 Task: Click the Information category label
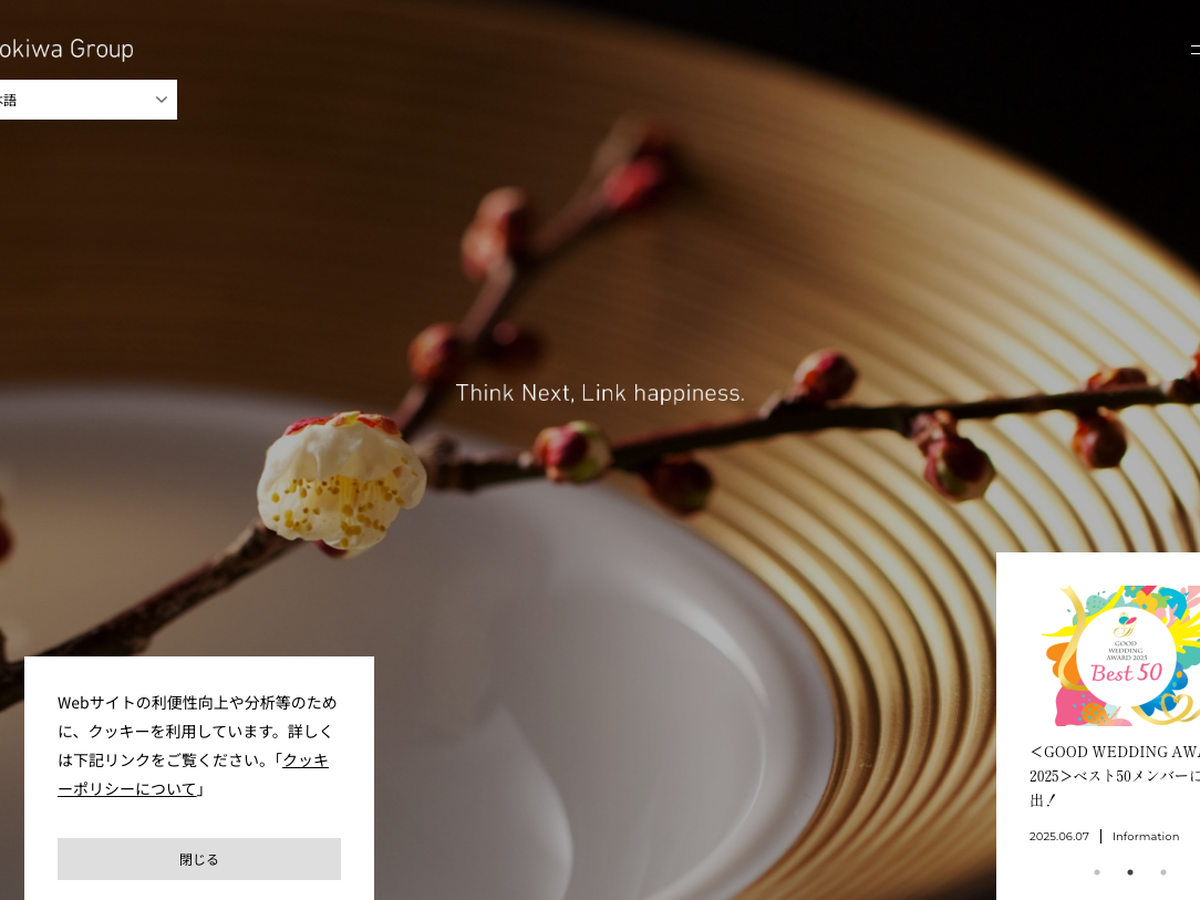tap(1146, 836)
